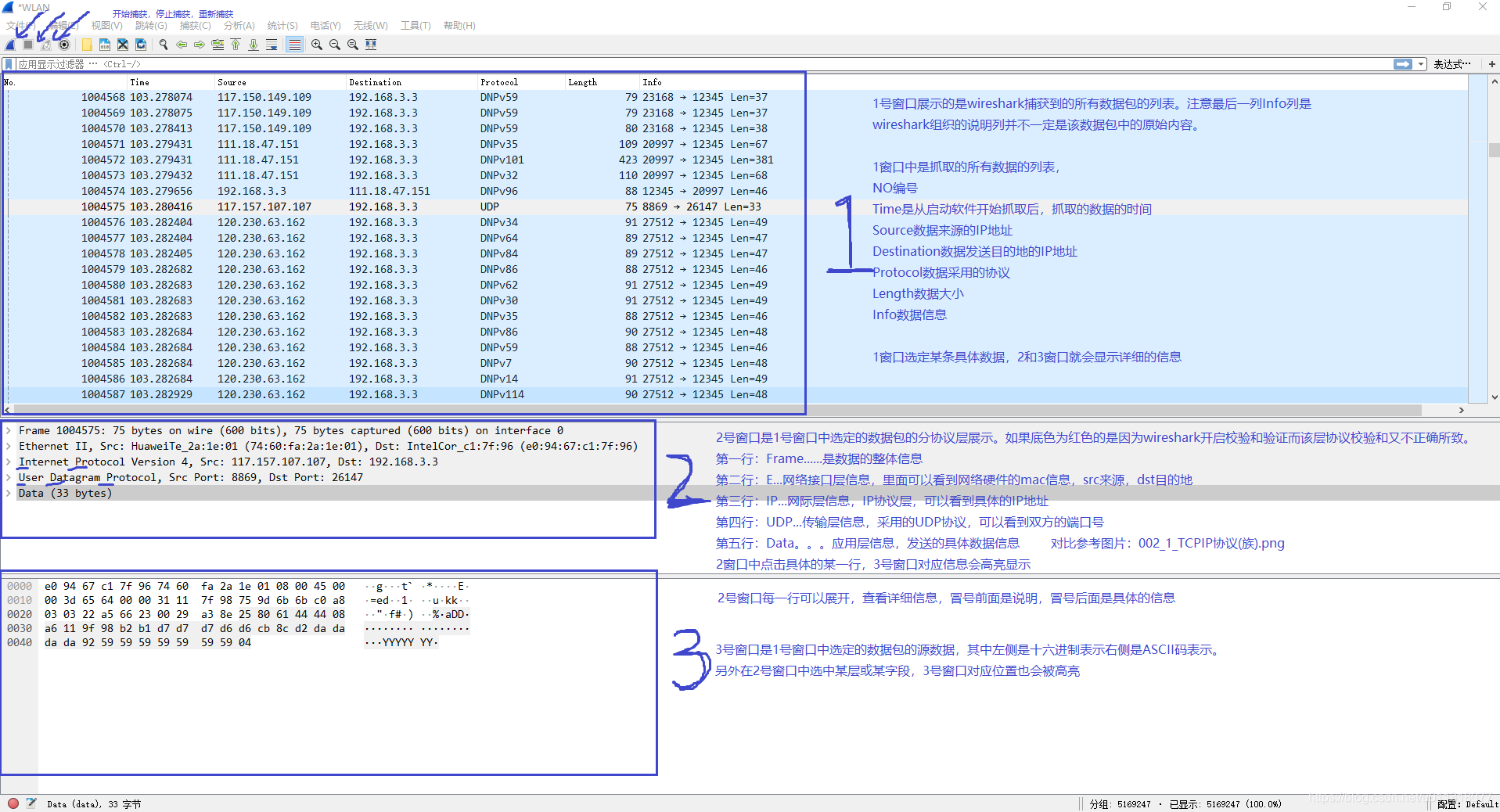Open the 电话(Y) menu
This screenshot has width=1500, height=812.
pos(326,26)
